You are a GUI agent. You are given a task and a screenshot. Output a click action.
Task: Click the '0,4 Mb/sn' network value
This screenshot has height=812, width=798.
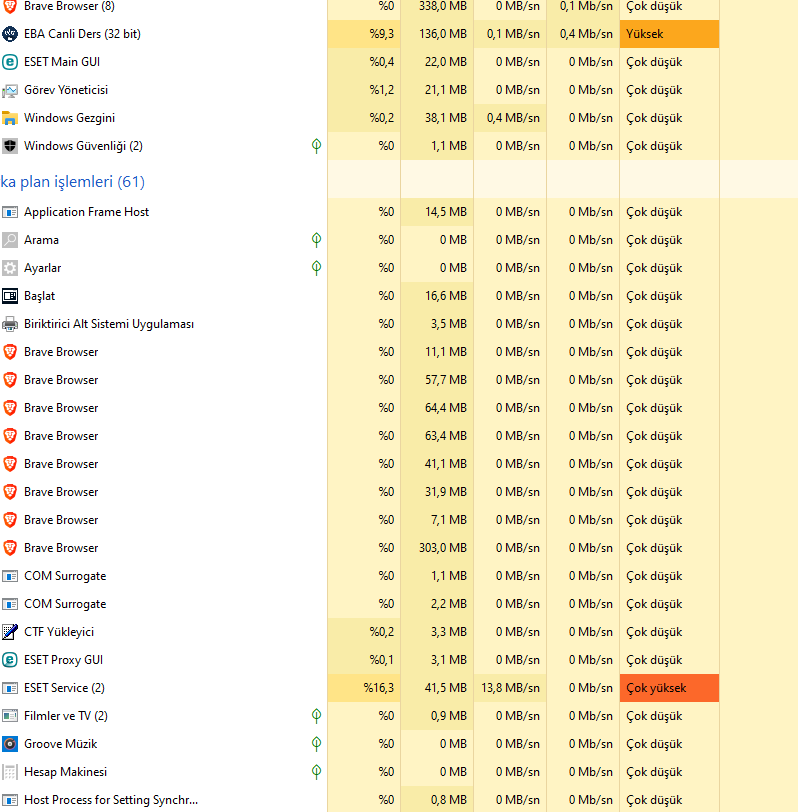point(586,34)
